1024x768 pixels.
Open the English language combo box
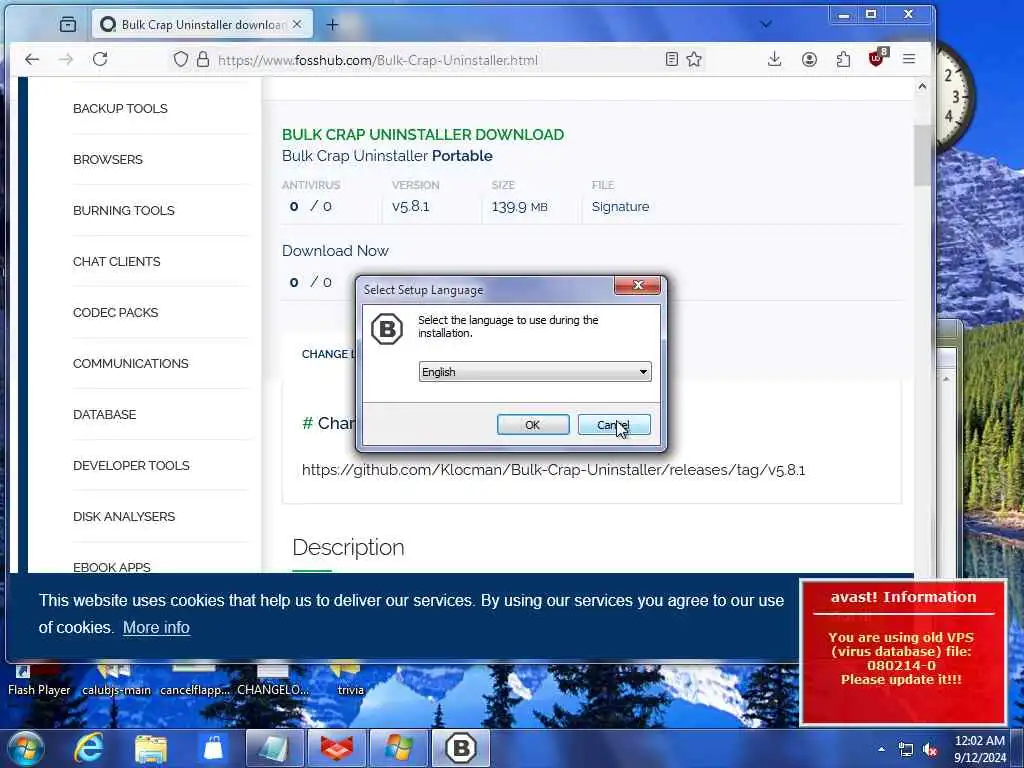pos(535,372)
